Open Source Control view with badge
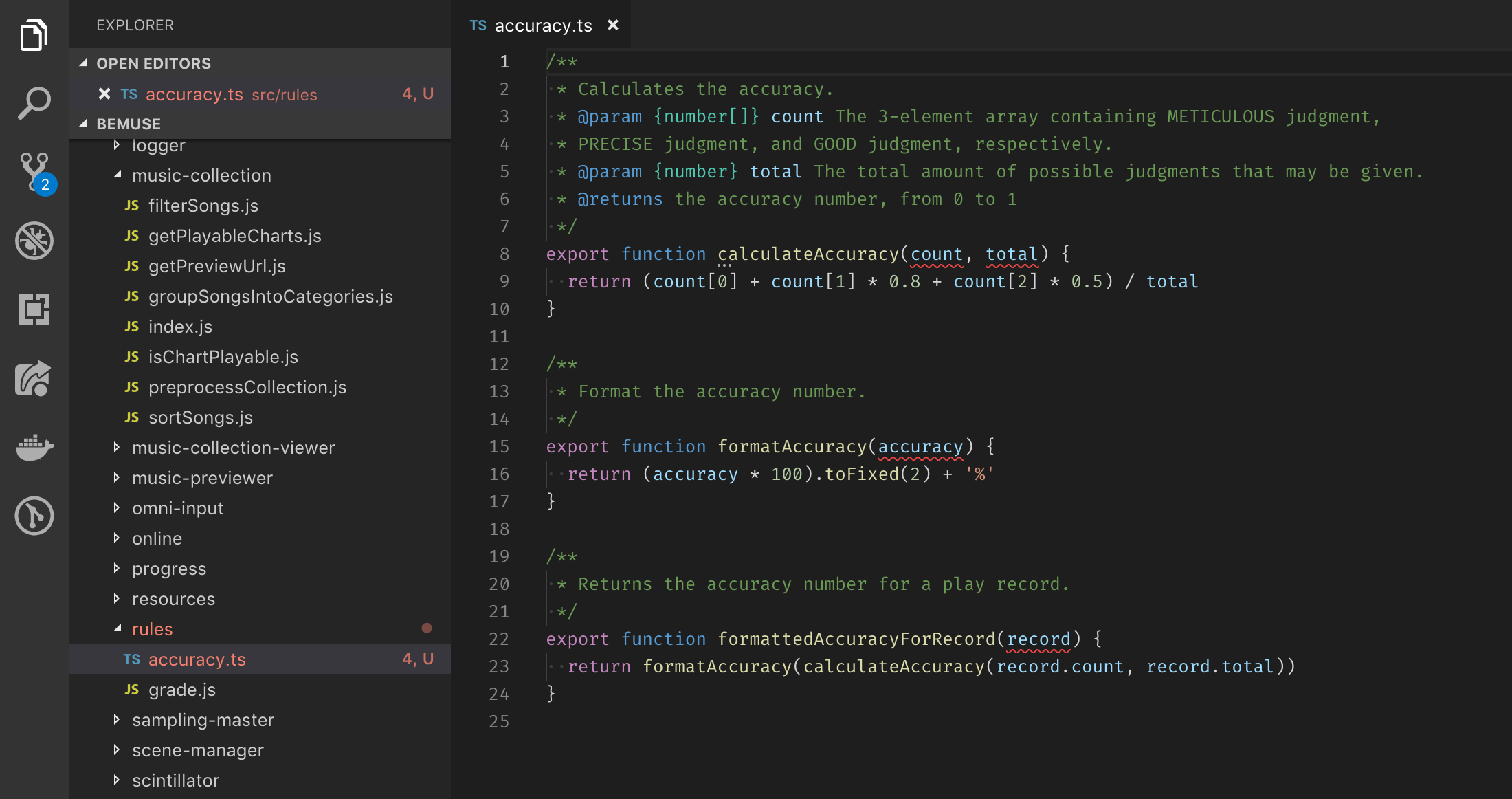This screenshot has width=1512, height=799. 34,172
